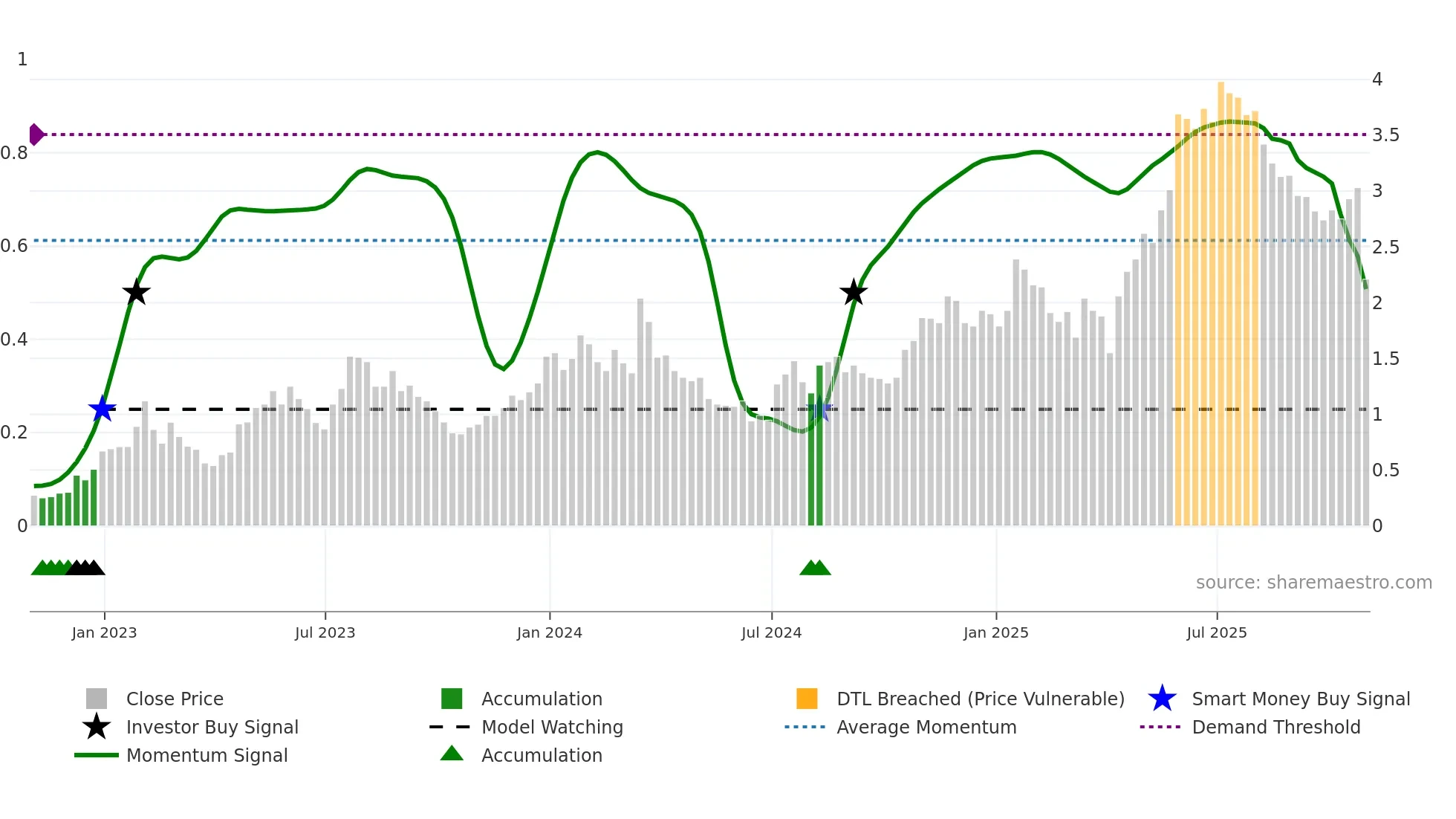The height and width of the screenshot is (819, 1456).
Task: Click the black star marker near Sep 2024
Action: coord(854,292)
